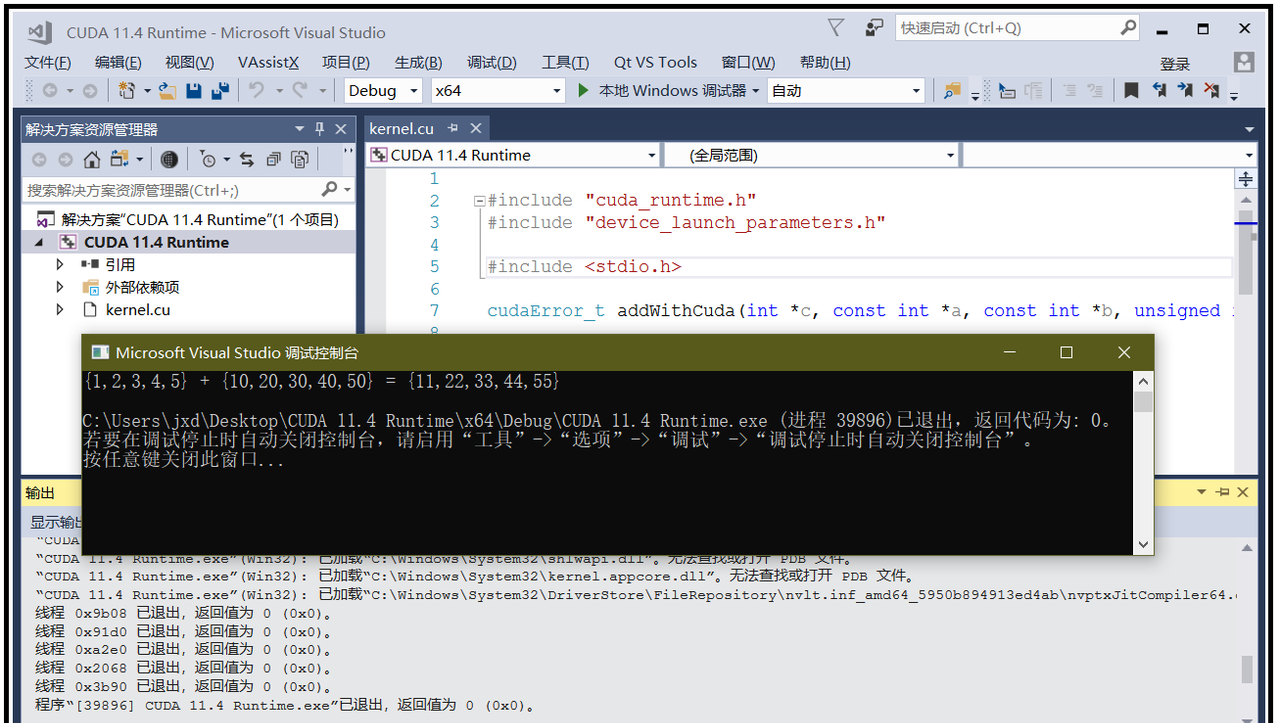The height and width of the screenshot is (723, 1280).
Task: Click the account avatar icon
Action: pos(1244,62)
